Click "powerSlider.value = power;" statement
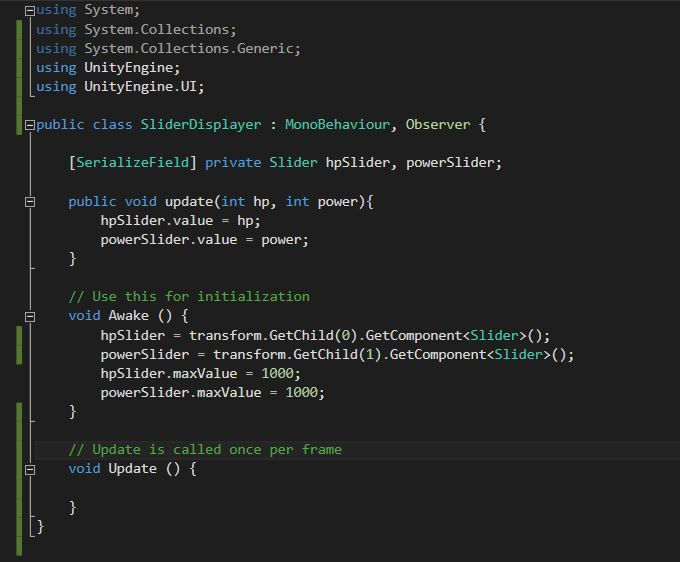The image size is (680, 562). pyautogui.click(x=205, y=240)
